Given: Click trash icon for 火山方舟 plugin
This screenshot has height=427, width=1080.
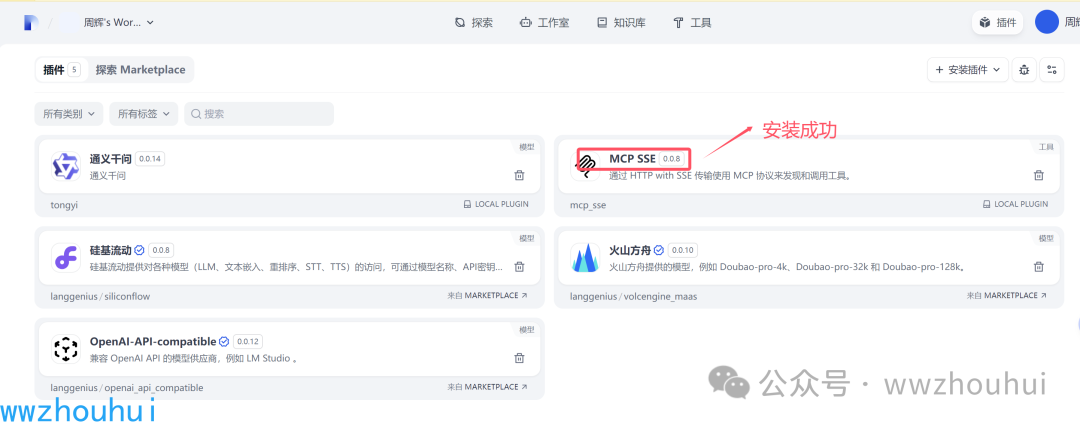Looking at the screenshot, I should [x=1038, y=267].
